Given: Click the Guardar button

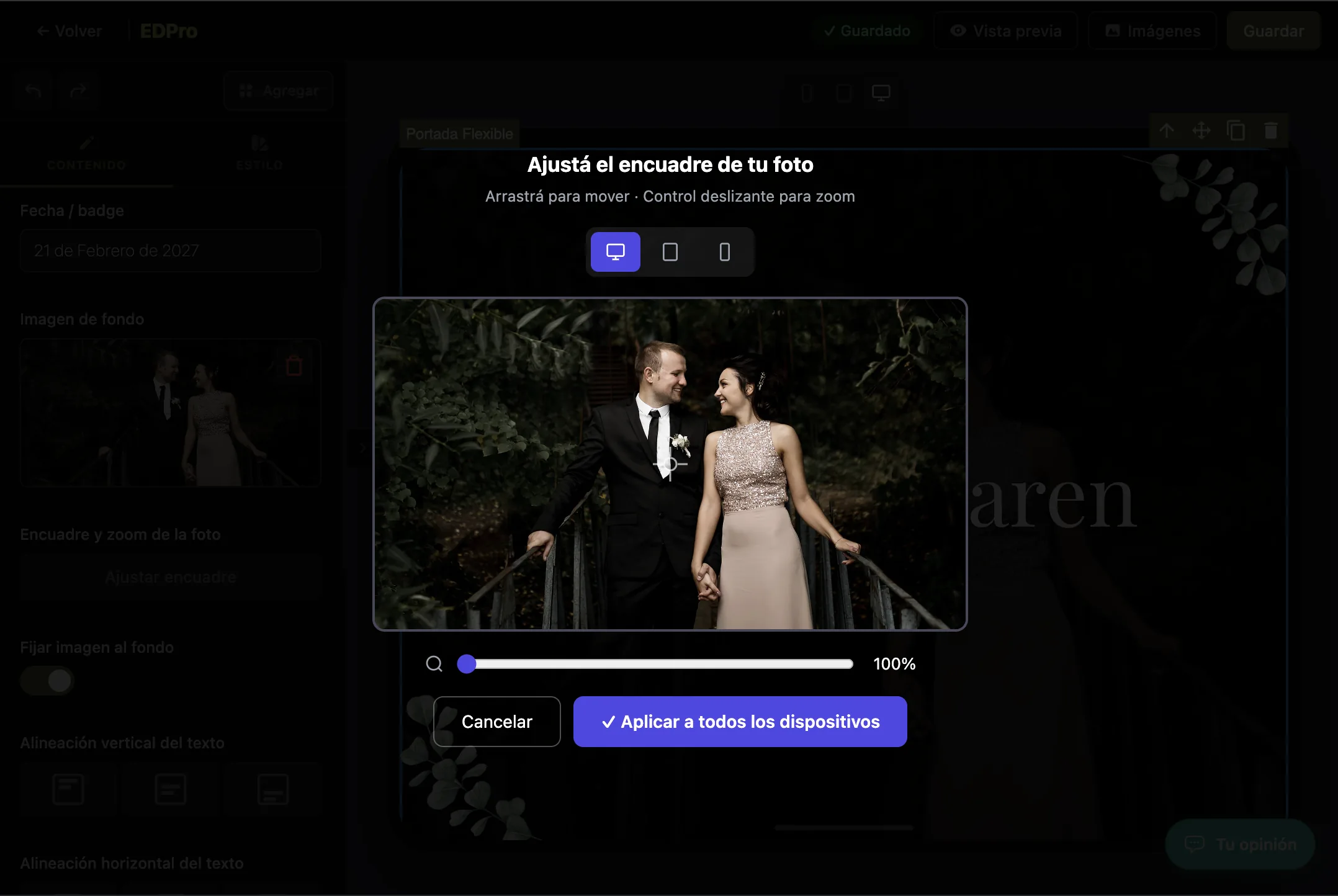Looking at the screenshot, I should 1273,31.
